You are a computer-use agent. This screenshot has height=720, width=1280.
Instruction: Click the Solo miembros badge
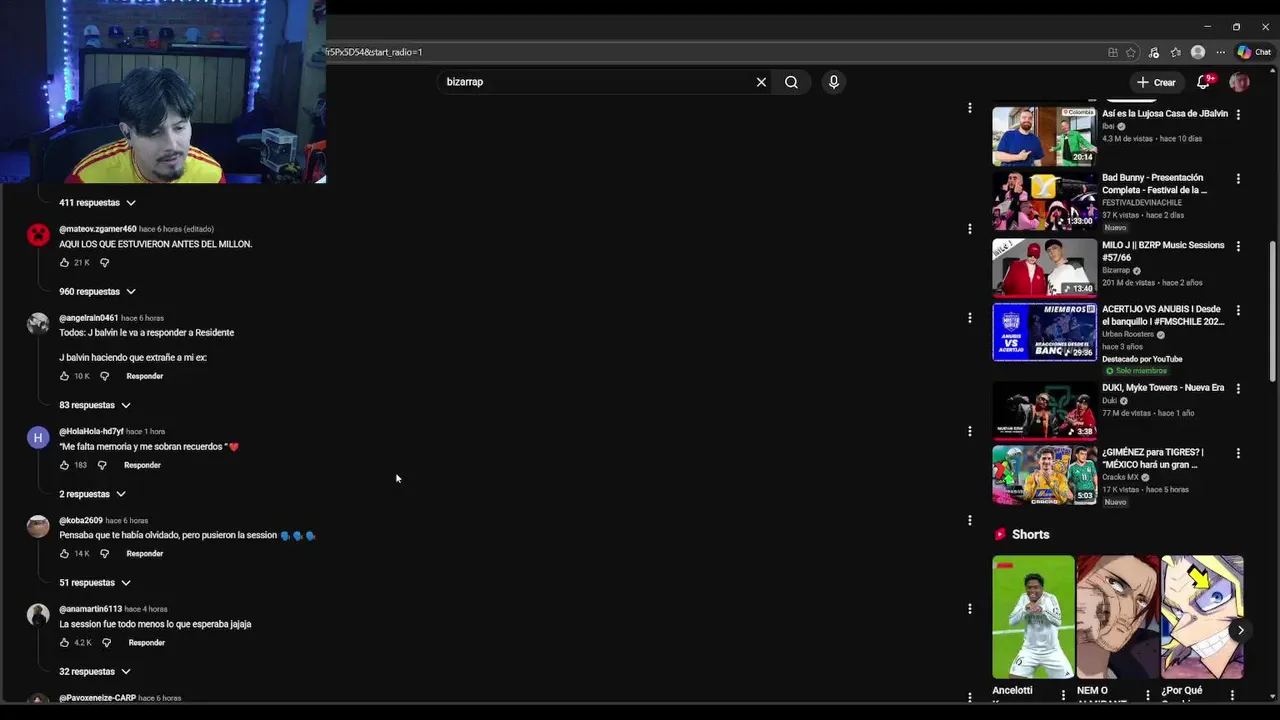1135,371
